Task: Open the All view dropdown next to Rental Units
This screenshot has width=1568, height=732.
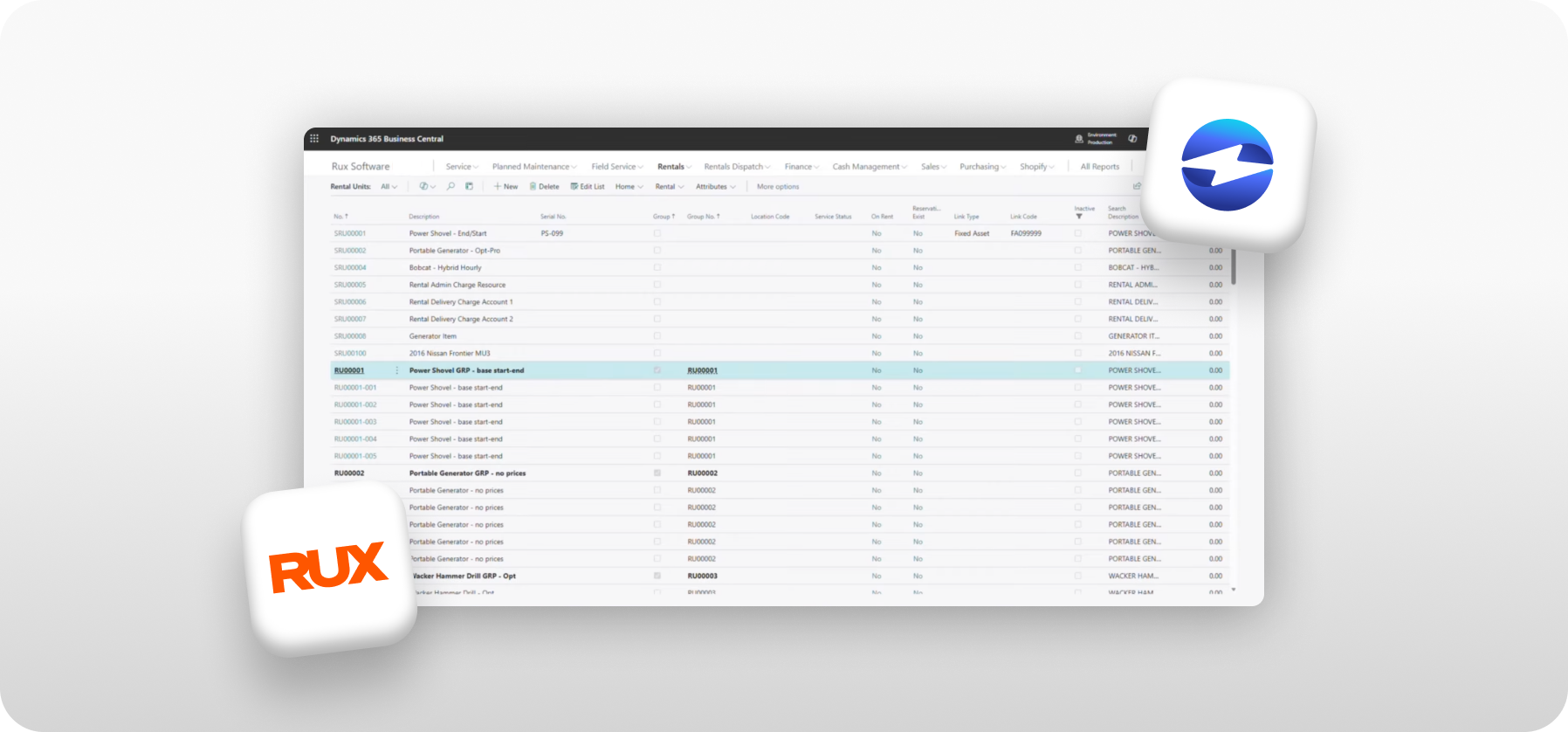Action: (x=389, y=186)
